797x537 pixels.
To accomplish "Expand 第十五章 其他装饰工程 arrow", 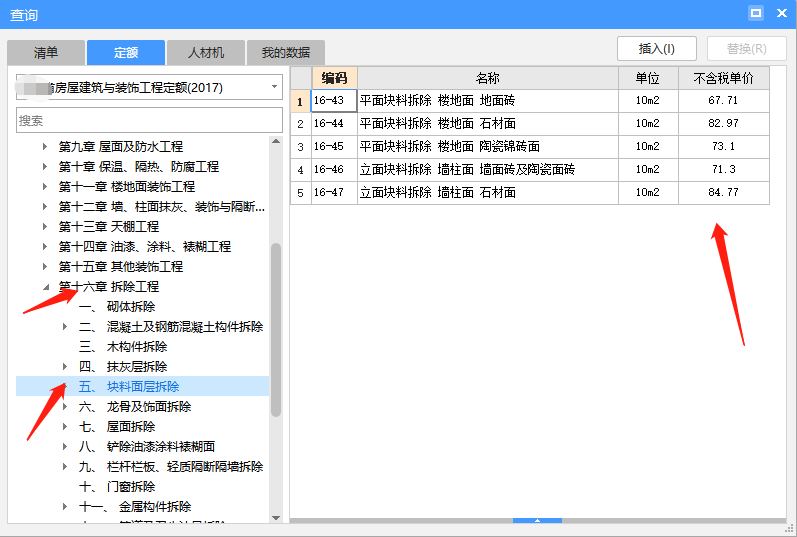I will coord(45,266).
